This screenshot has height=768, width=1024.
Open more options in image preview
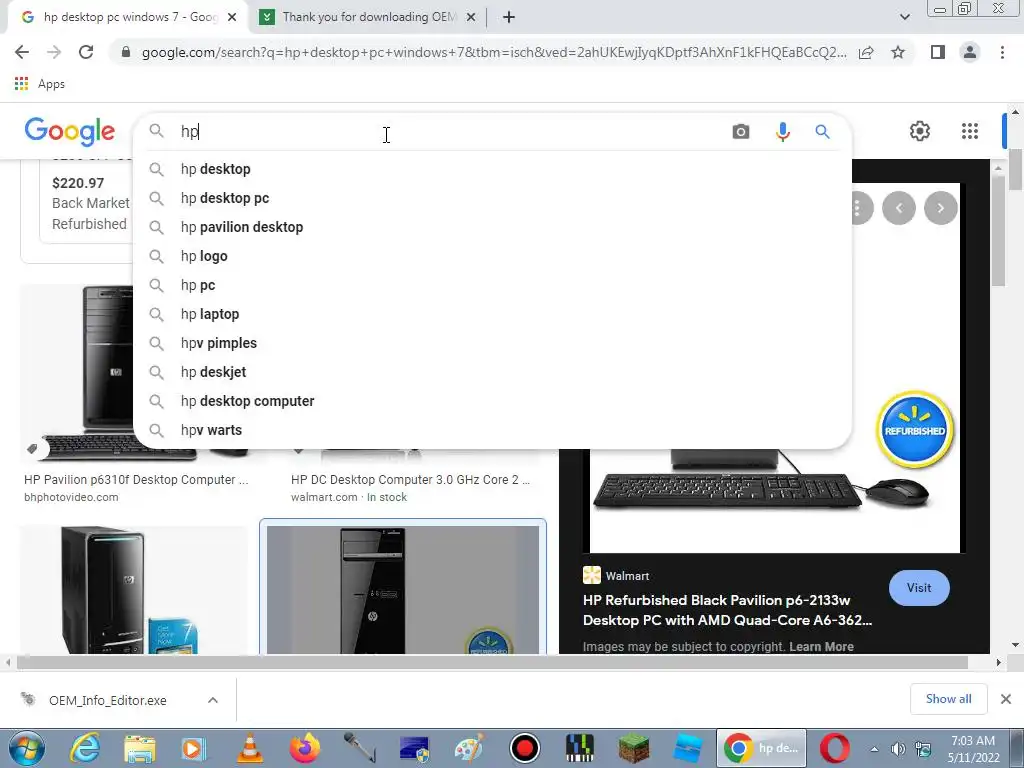(861, 208)
